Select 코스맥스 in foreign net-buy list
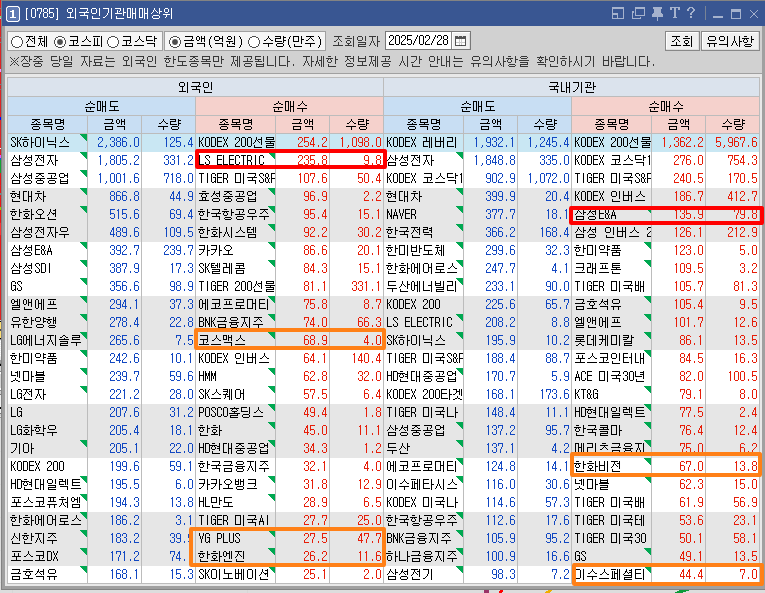This screenshot has width=765, height=593. pyautogui.click(x=221, y=340)
